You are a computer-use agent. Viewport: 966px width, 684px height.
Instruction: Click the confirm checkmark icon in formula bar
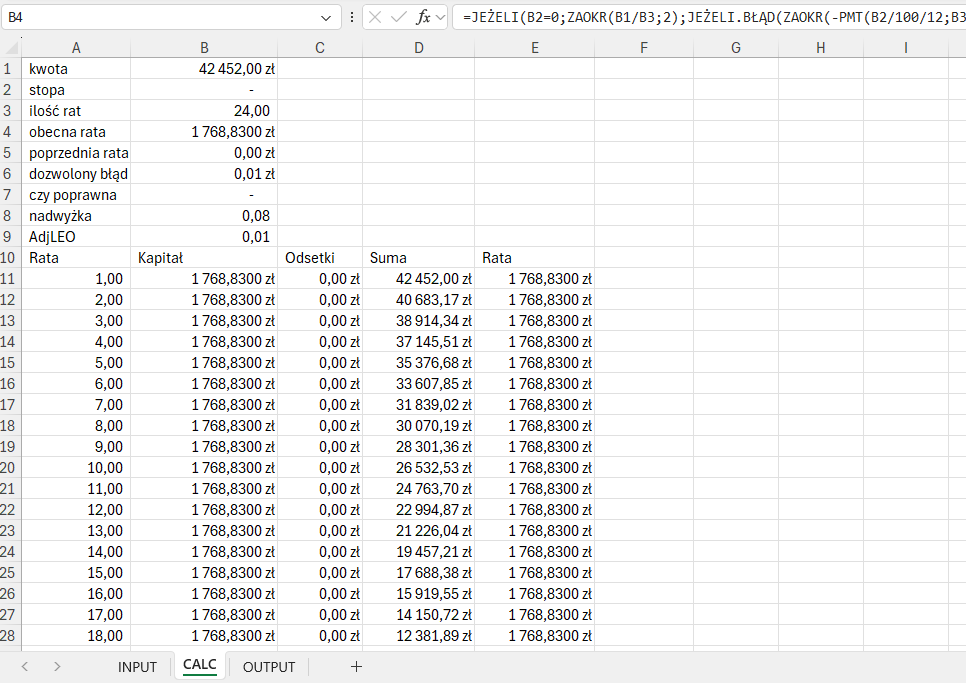point(399,17)
